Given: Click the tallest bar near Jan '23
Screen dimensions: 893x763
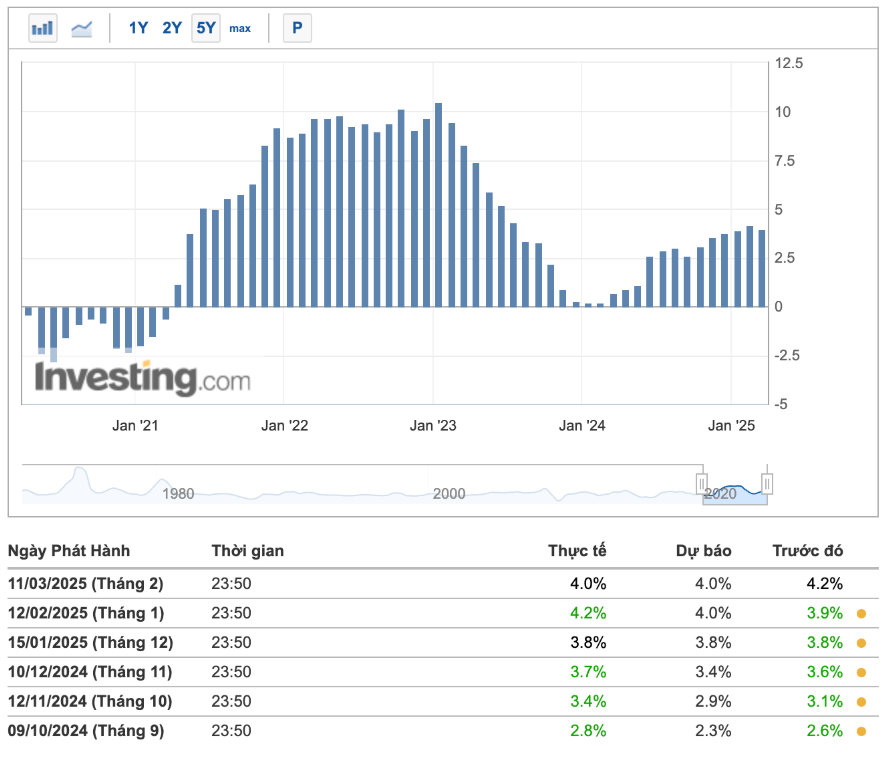Looking at the screenshot, I should [x=439, y=205].
